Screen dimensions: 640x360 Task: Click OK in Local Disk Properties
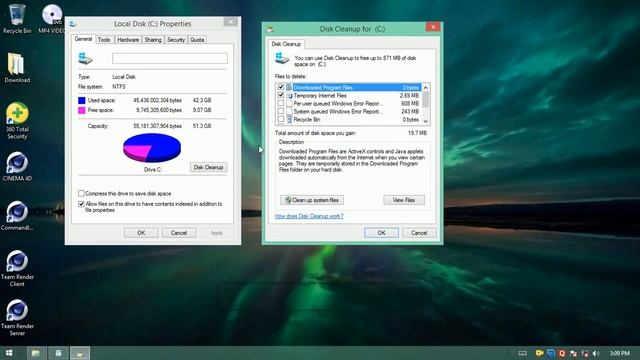[141, 233]
